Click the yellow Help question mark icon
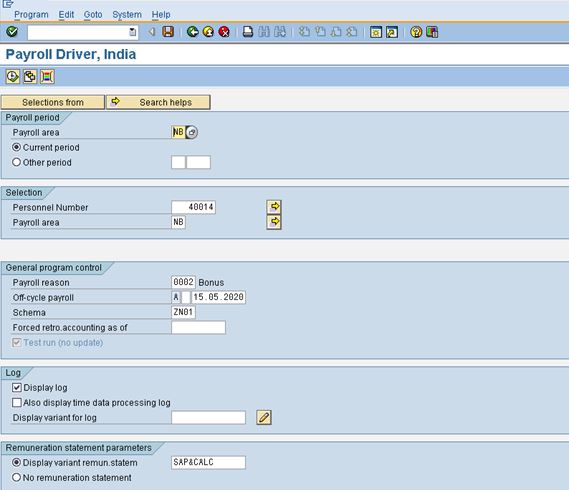 click(416, 32)
